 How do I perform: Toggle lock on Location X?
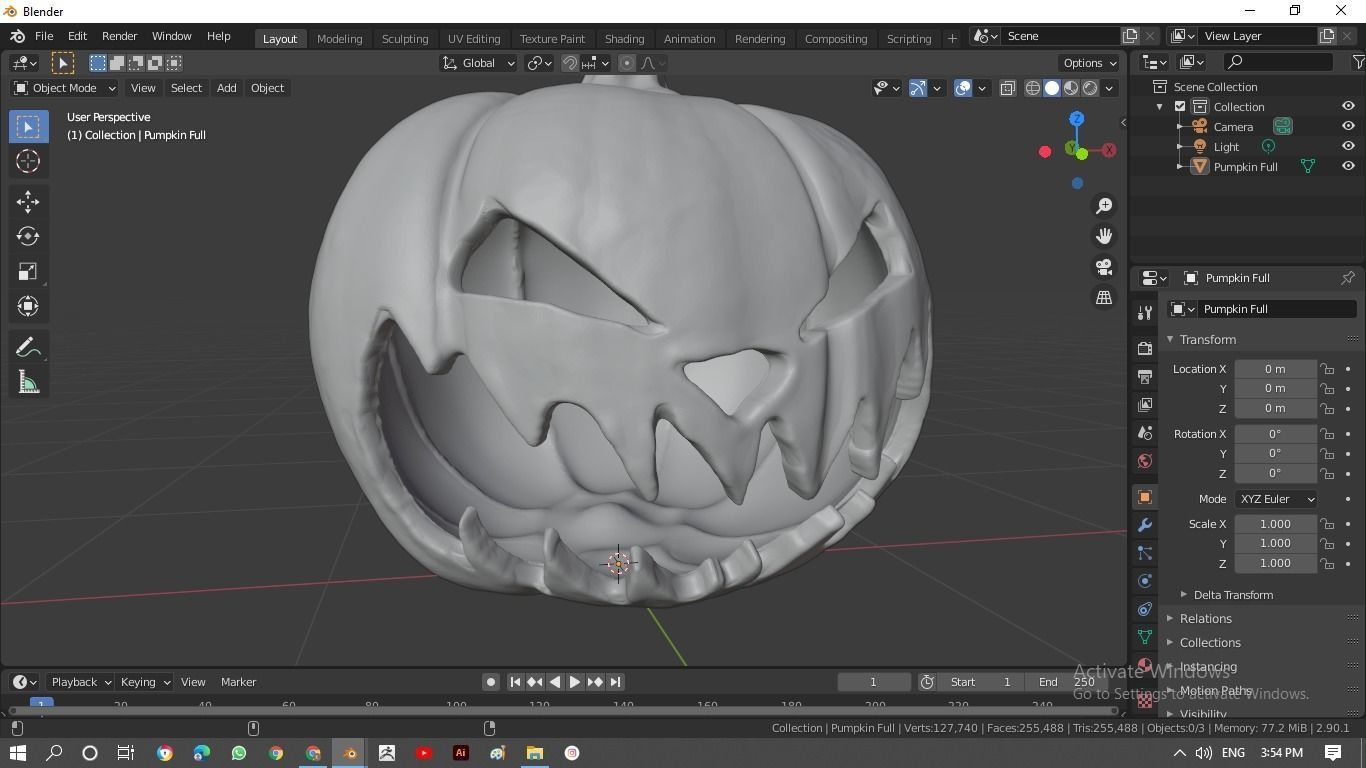point(1327,369)
